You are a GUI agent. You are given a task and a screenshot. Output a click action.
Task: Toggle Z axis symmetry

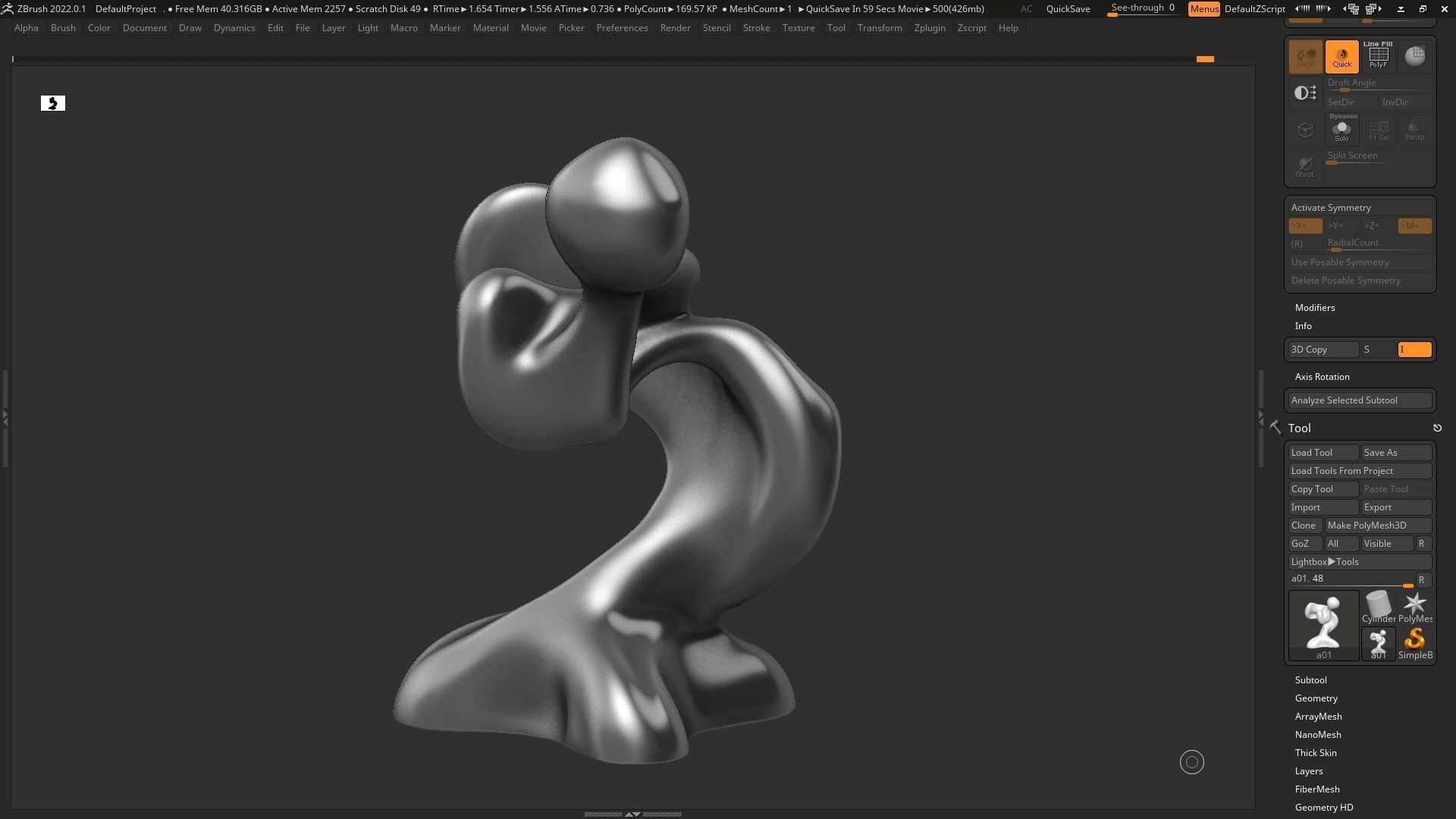pyautogui.click(x=1378, y=226)
